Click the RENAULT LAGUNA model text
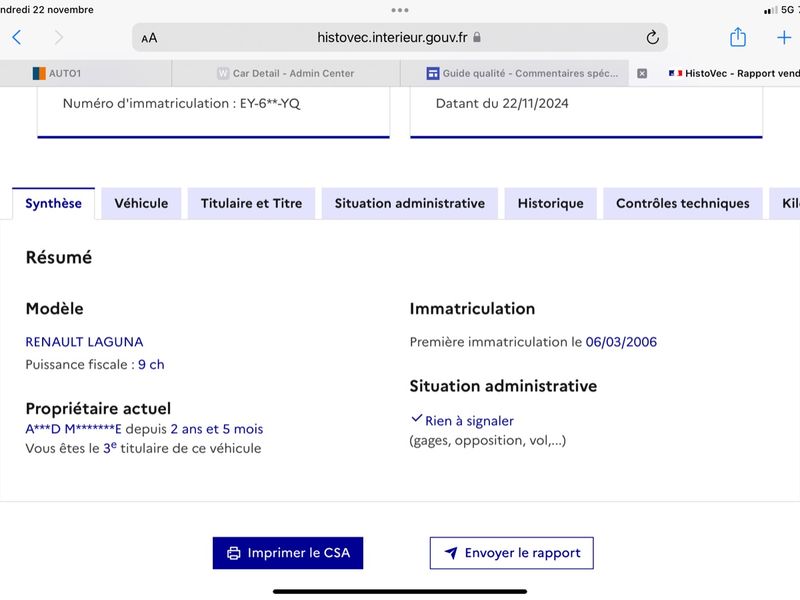This screenshot has height=600, width=800. click(x=84, y=342)
